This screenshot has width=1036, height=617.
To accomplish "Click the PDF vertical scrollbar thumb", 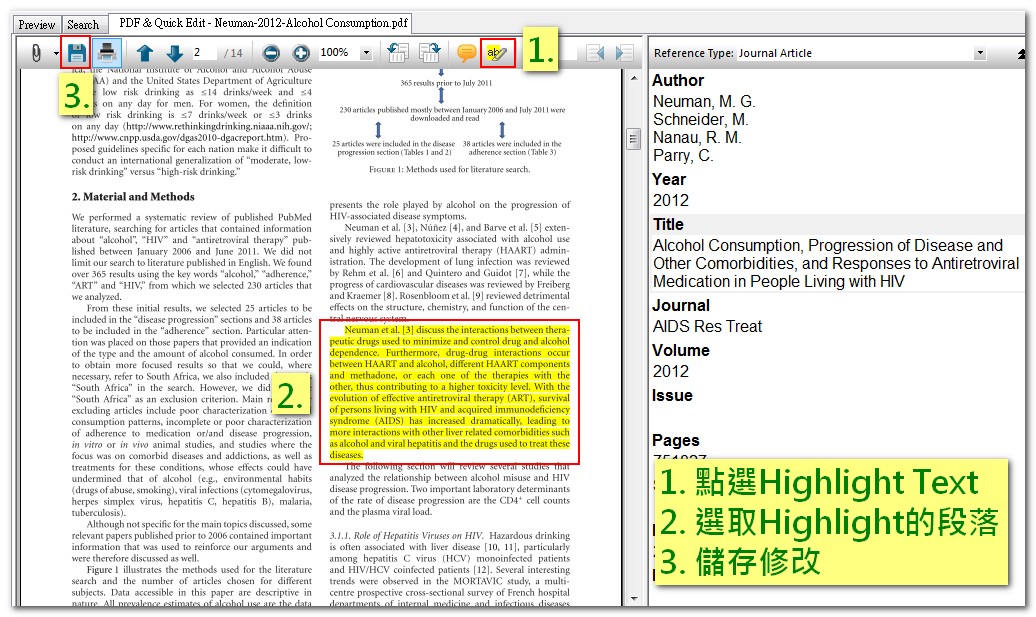I will pos(634,139).
